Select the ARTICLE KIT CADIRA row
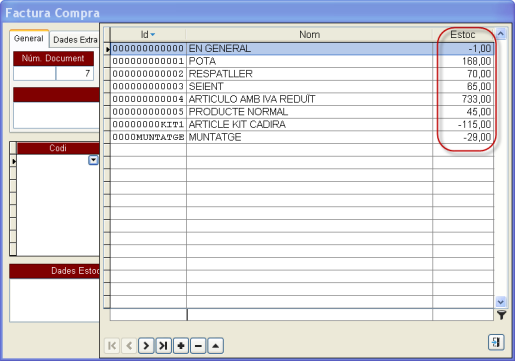Viewport: 515px width, 361px height. [302, 124]
